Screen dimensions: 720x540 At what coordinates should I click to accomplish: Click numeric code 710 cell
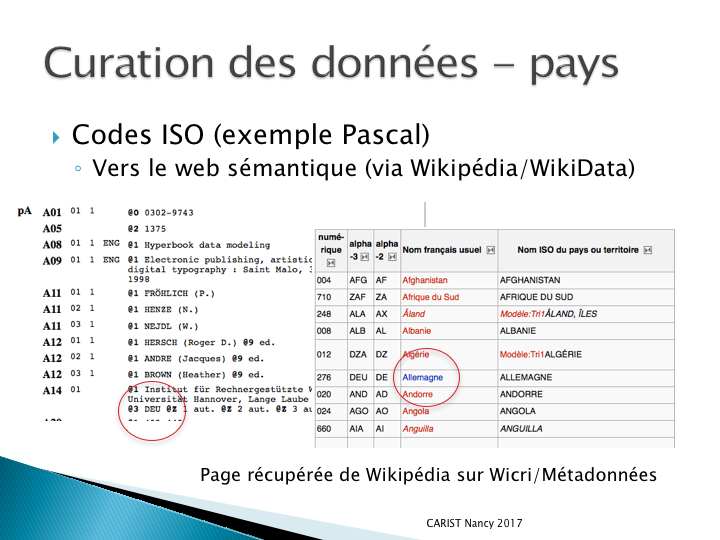[331, 297]
